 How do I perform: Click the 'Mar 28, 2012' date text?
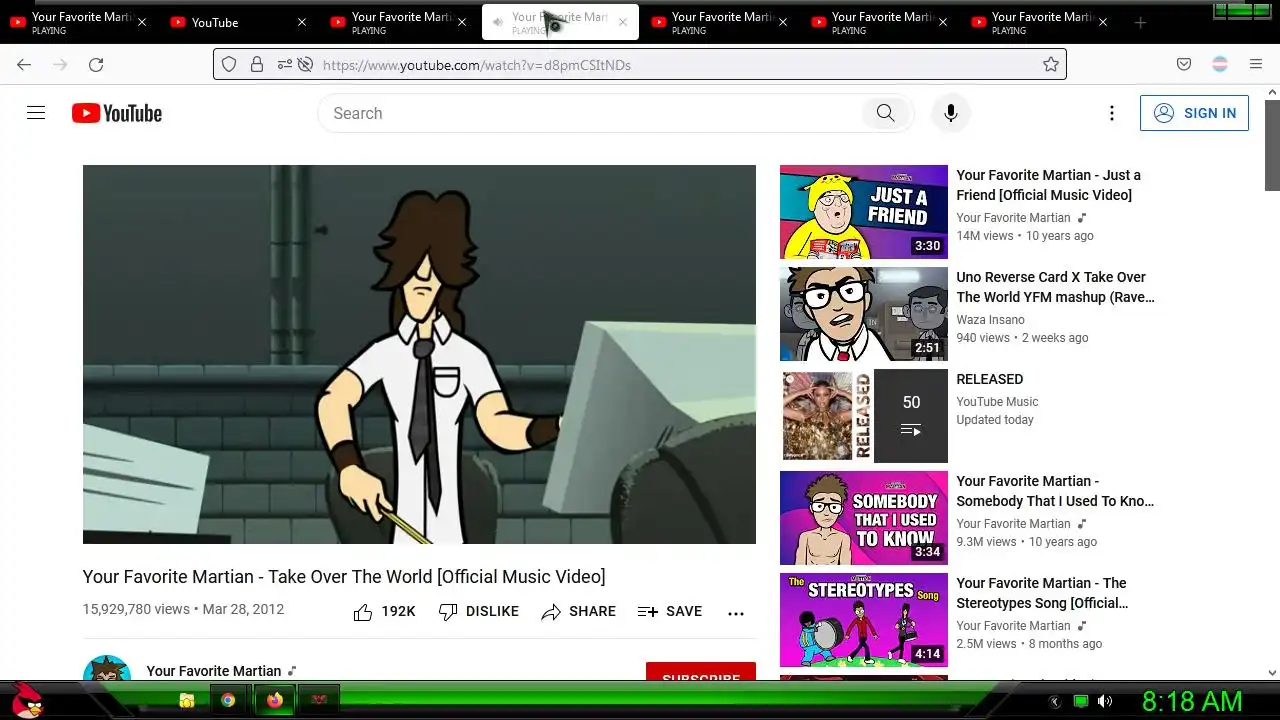(243, 609)
